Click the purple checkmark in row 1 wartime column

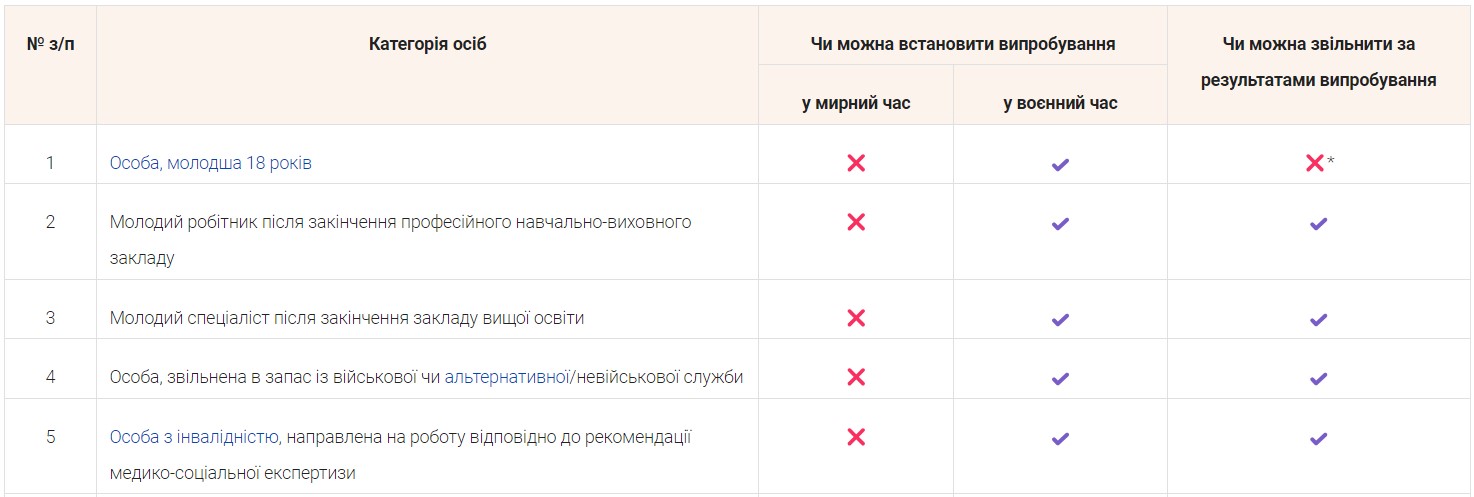point(1060,164)
